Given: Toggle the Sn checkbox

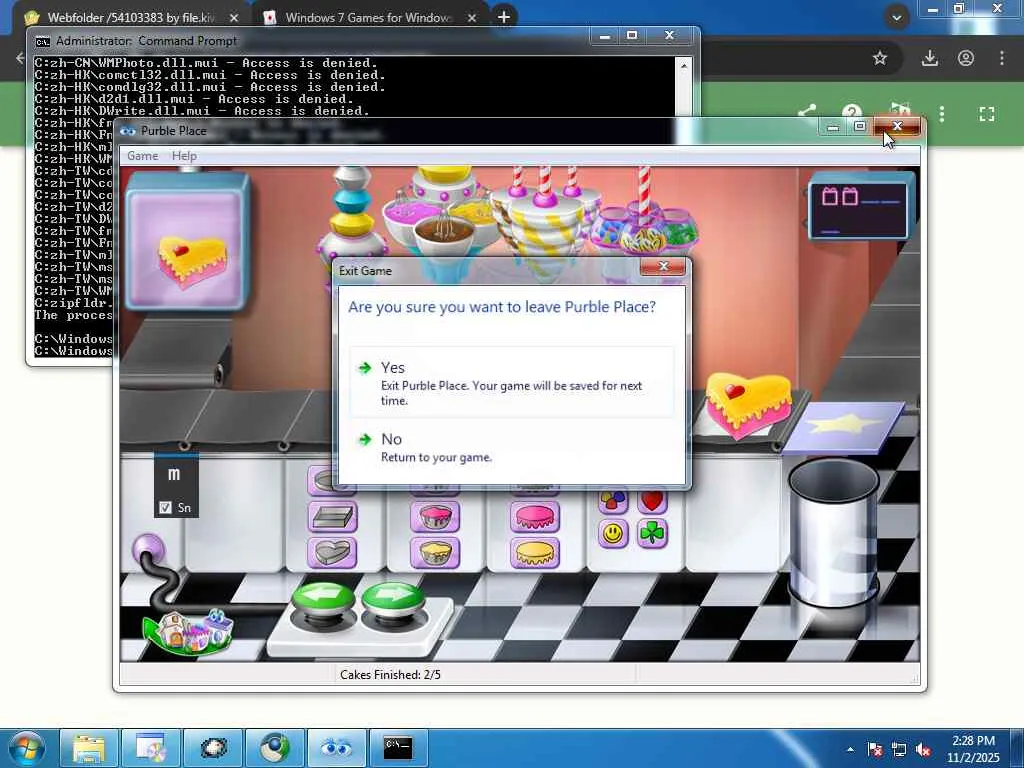Looking at the screenshot, I should point(165,507).
